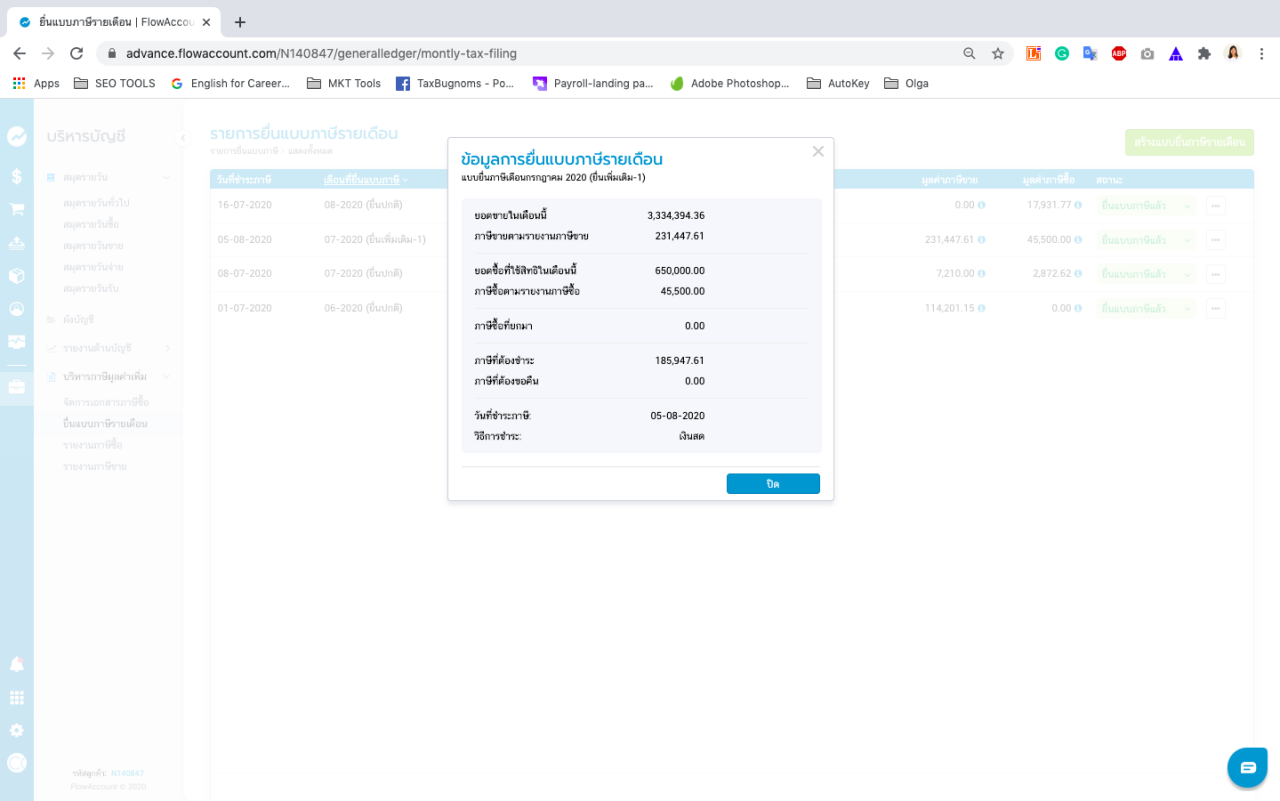
Task: Info icon next to 7,210.00 sales tax
Action: pyautogui.click(x=981, y=274)
